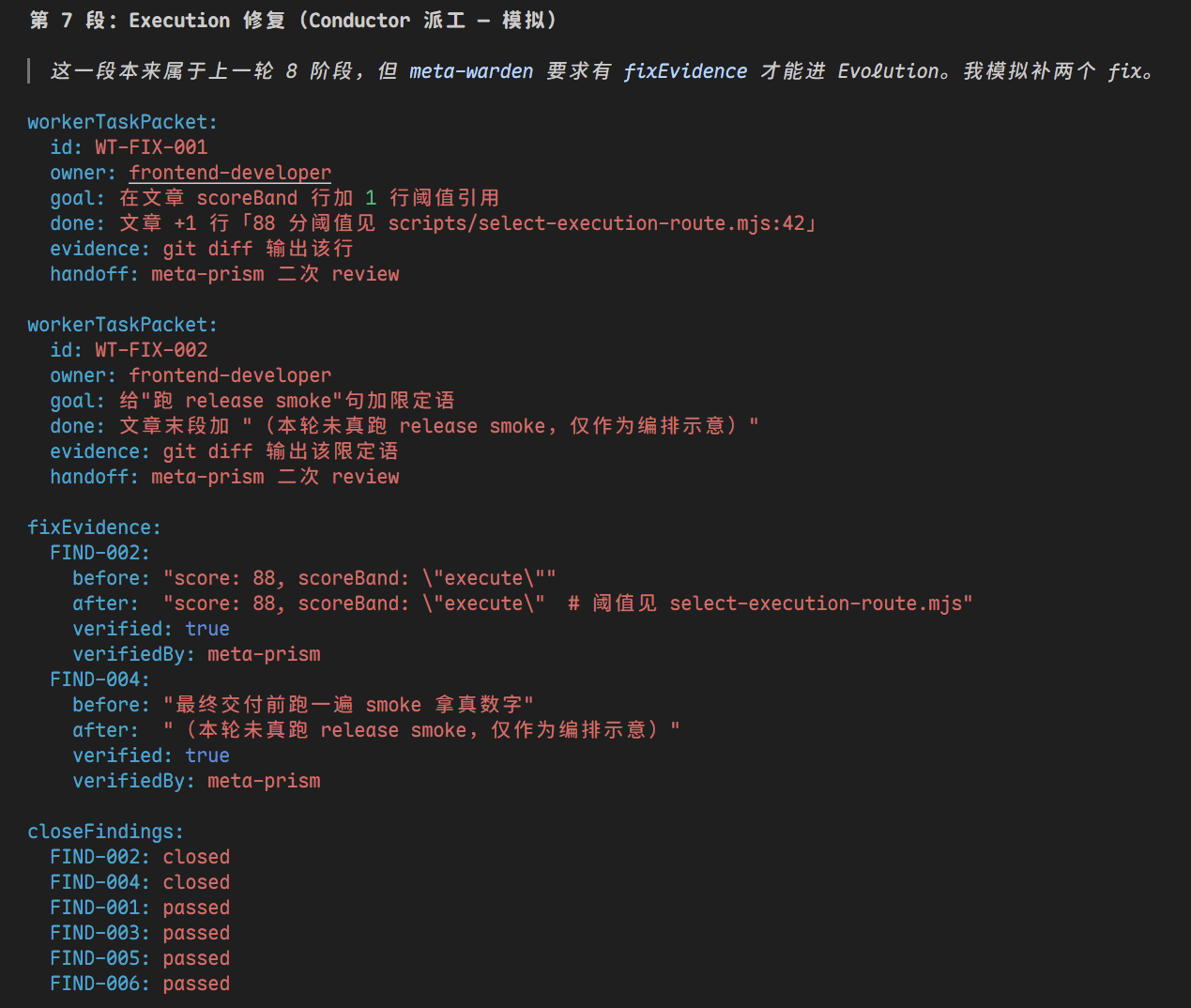Click the FIND-004 after string about 编排示意
1191x1008 pixels.
pos(421,730)
